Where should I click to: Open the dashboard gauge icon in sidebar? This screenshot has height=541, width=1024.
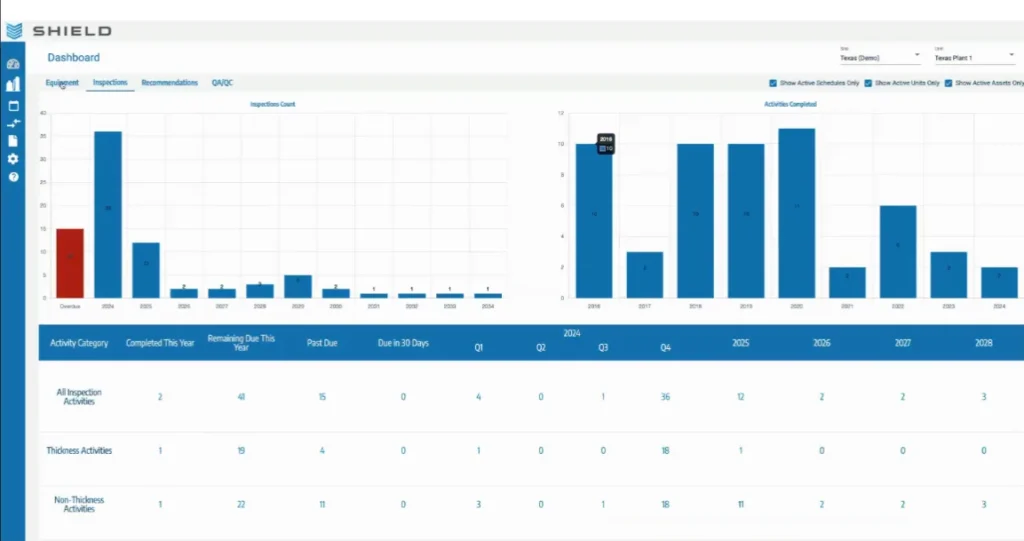13,64
